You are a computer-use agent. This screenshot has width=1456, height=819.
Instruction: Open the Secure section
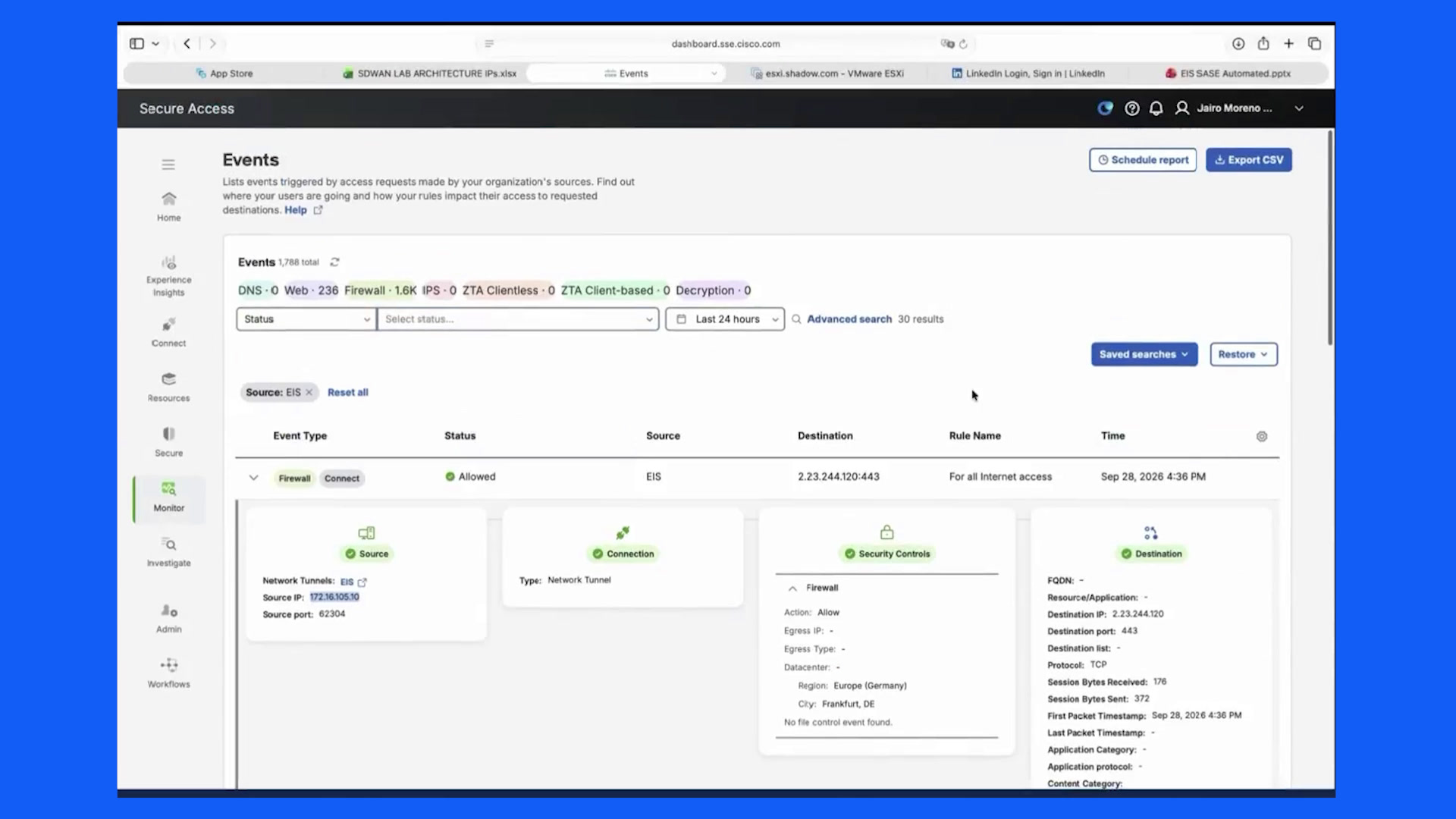(168, 443)
